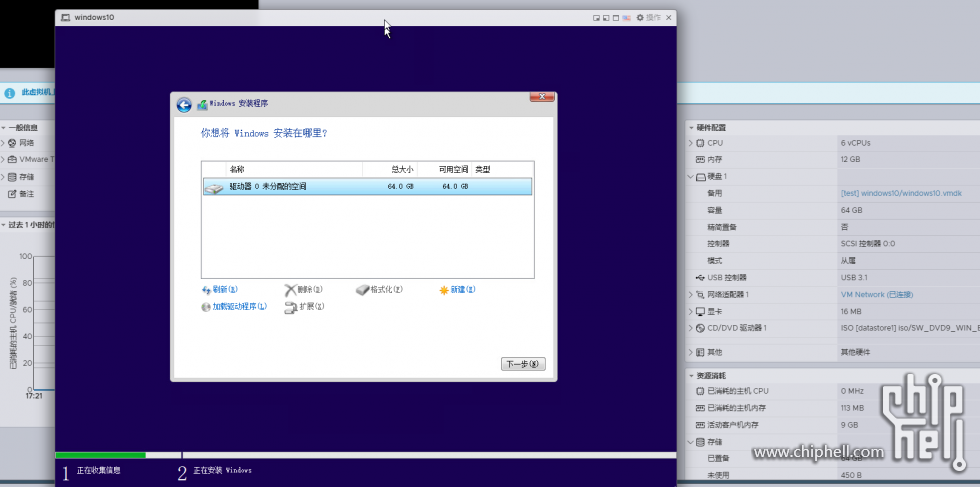The image size is (980, 487).
Task: Click the USB 3.1 value
Action: pos(854,278)
